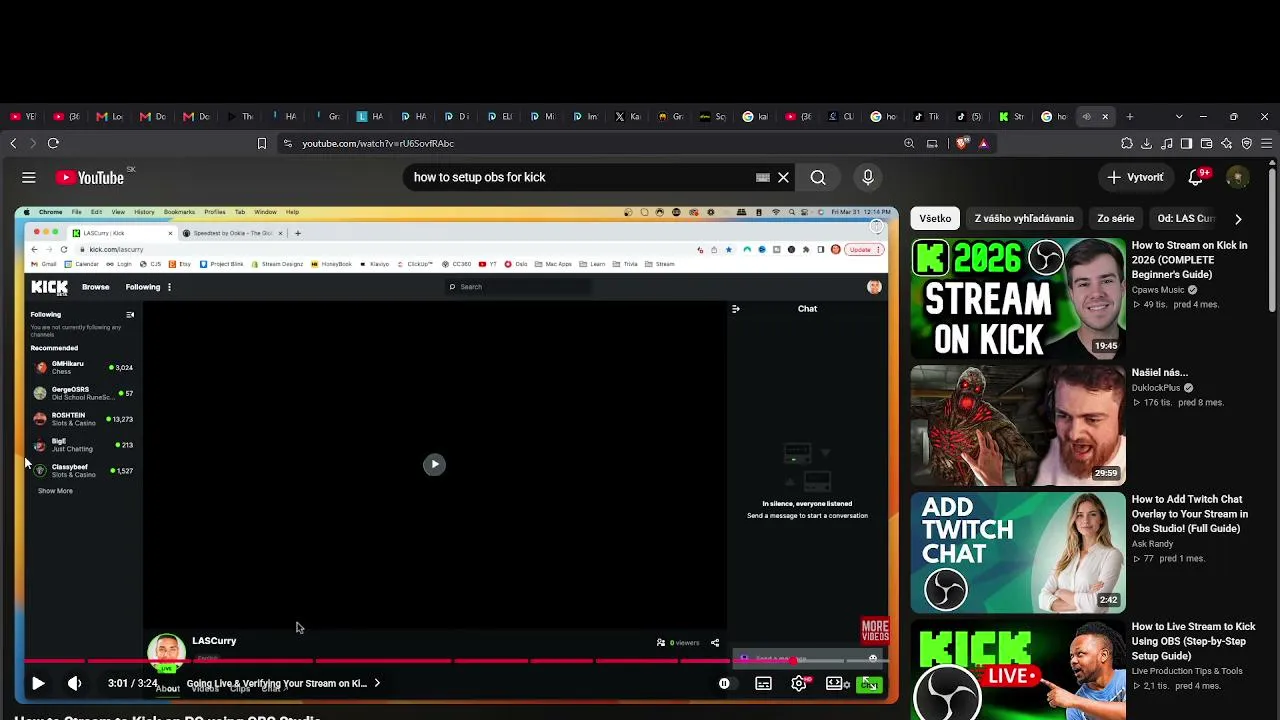
Task: Submit search with the magnifier button
Action: pos(818,178)
